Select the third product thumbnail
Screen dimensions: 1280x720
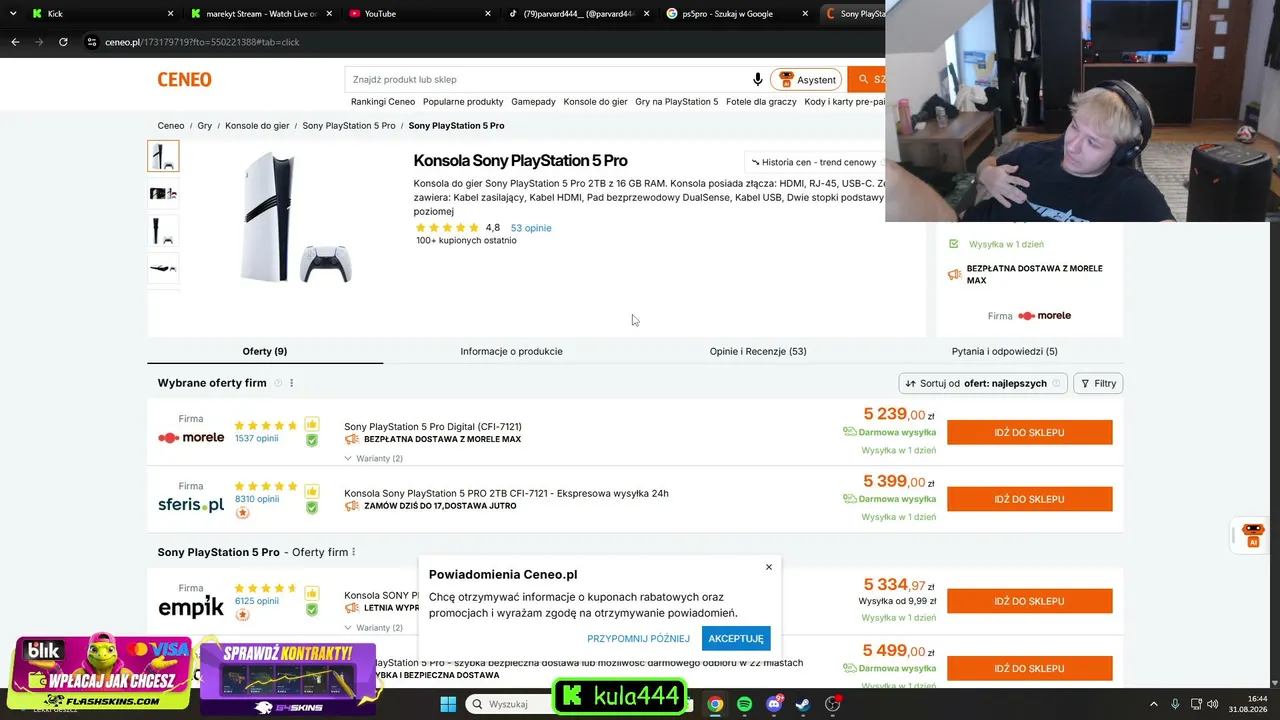(x=163, y=231)
